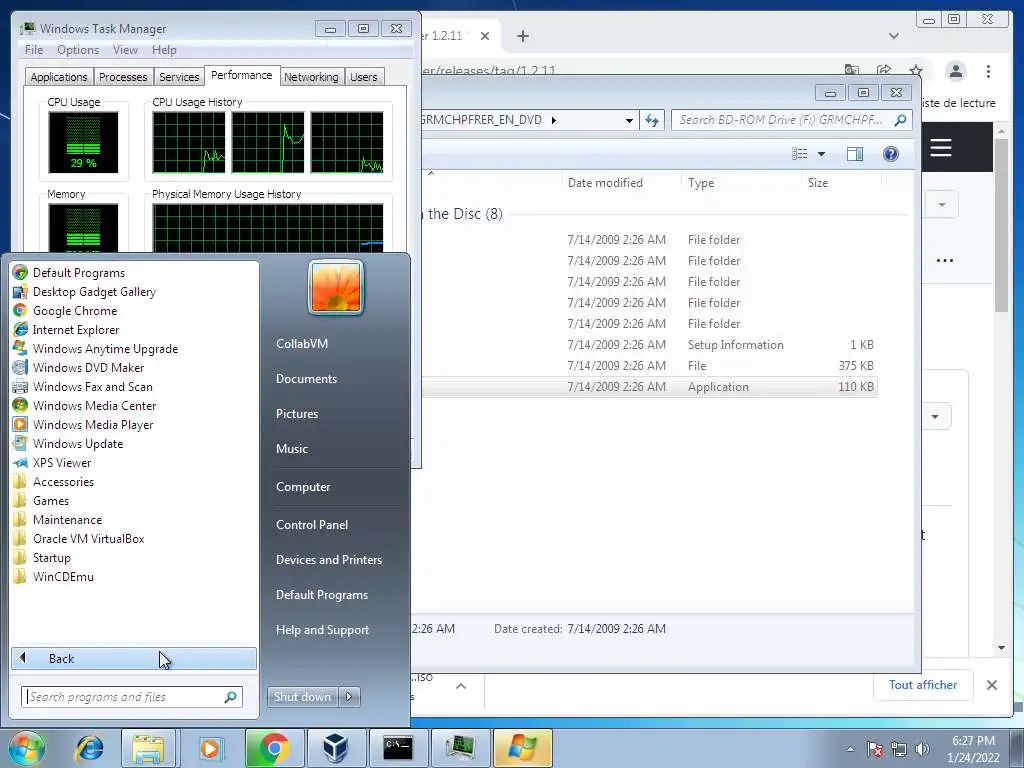Switch to Command Prompt taskbar icon
Image resolution: width=1024 pixels, height=768 pixels.
[397, 748]
